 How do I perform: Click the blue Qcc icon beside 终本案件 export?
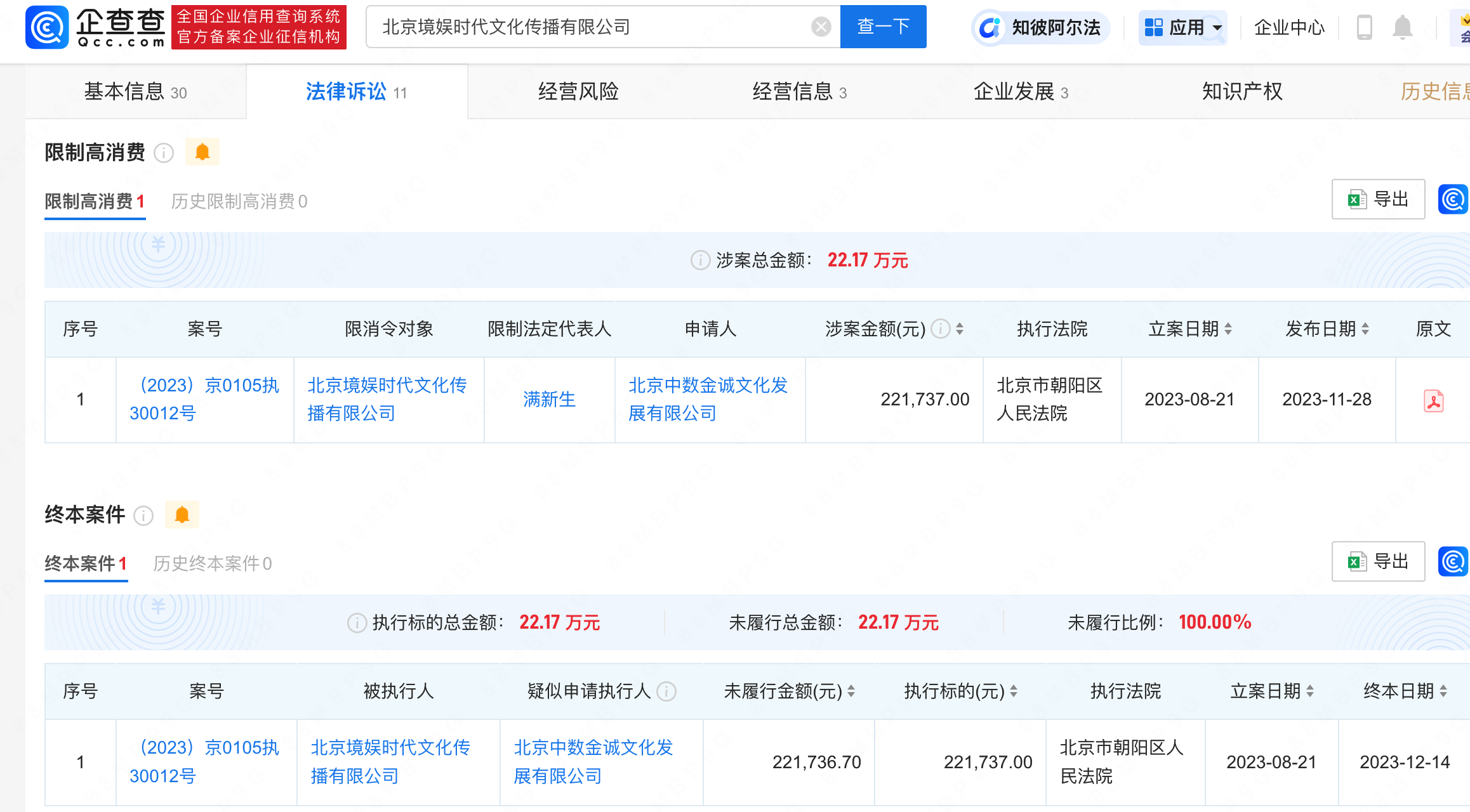point(1453,561)
